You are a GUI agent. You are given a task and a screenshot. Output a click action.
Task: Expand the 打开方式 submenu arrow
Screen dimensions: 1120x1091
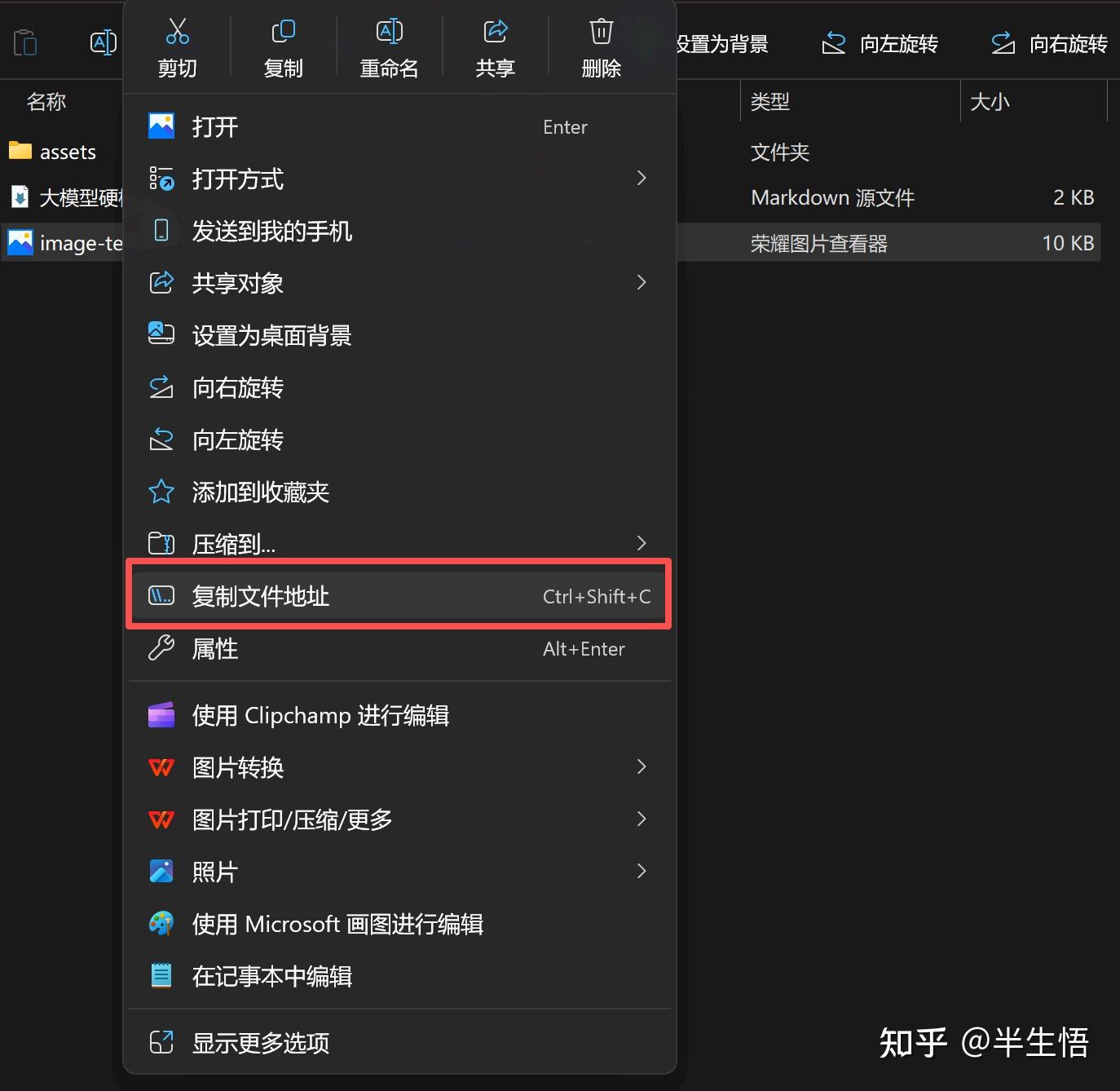tap(642, 178)
